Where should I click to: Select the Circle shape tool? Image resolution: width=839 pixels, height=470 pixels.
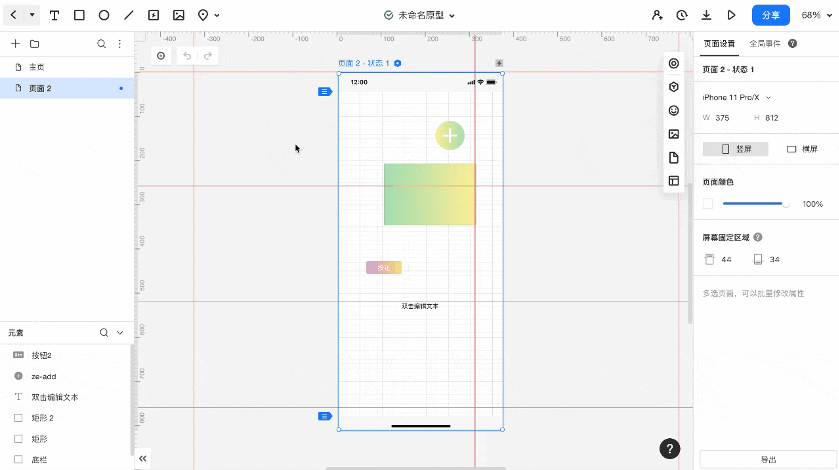point(103,16)
